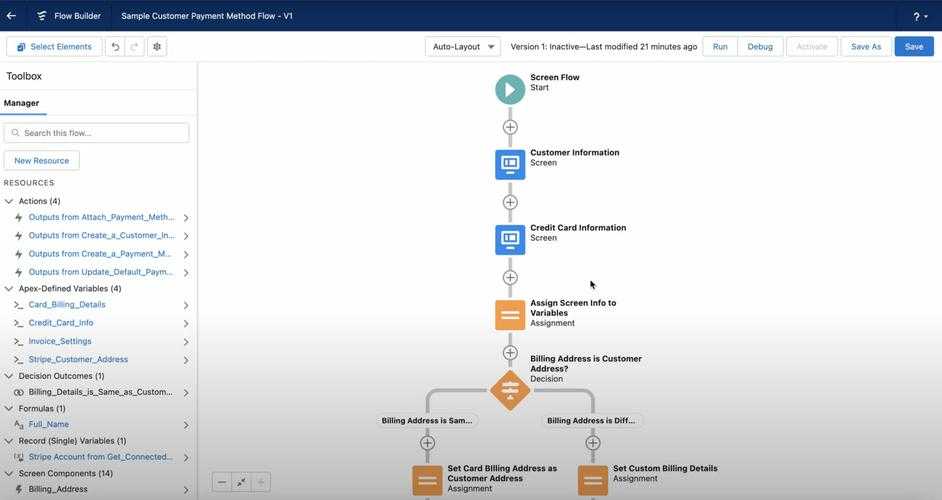Show details chevron for Outputs from Attach_Payment_Meth
This screenshot has width=942, height=500.
(186, 218)
